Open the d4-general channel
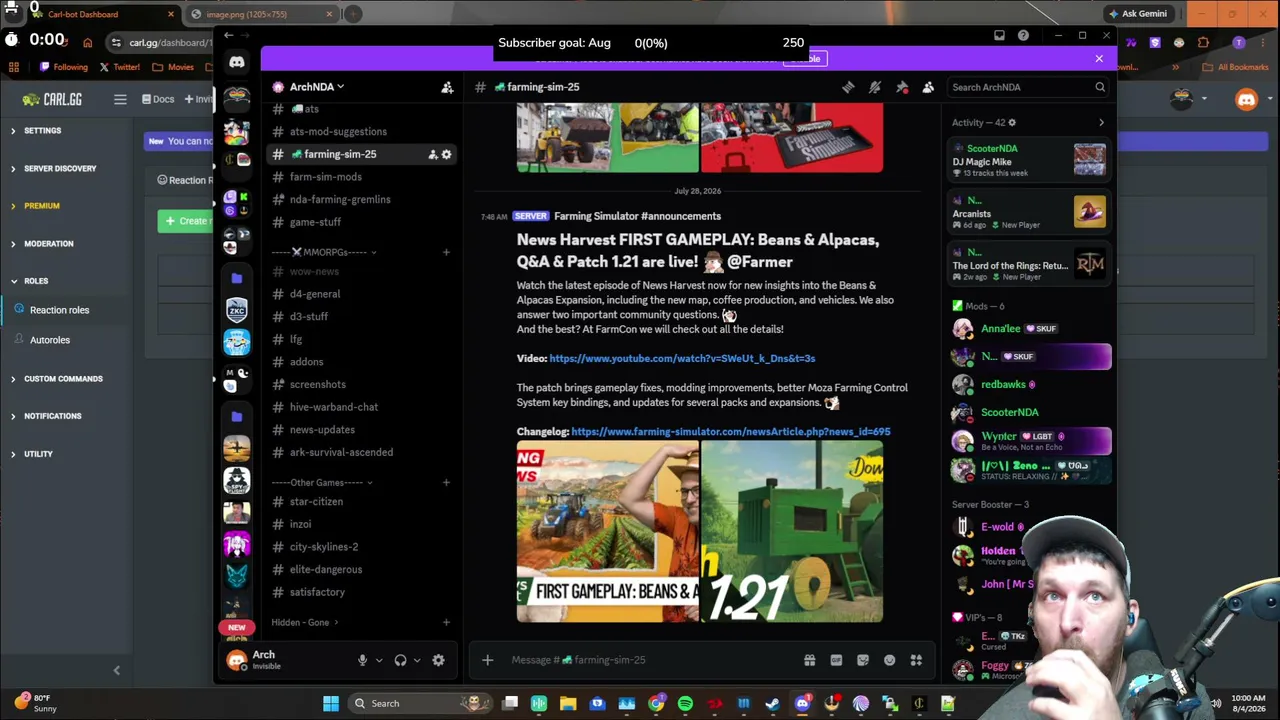 [315, 294]
